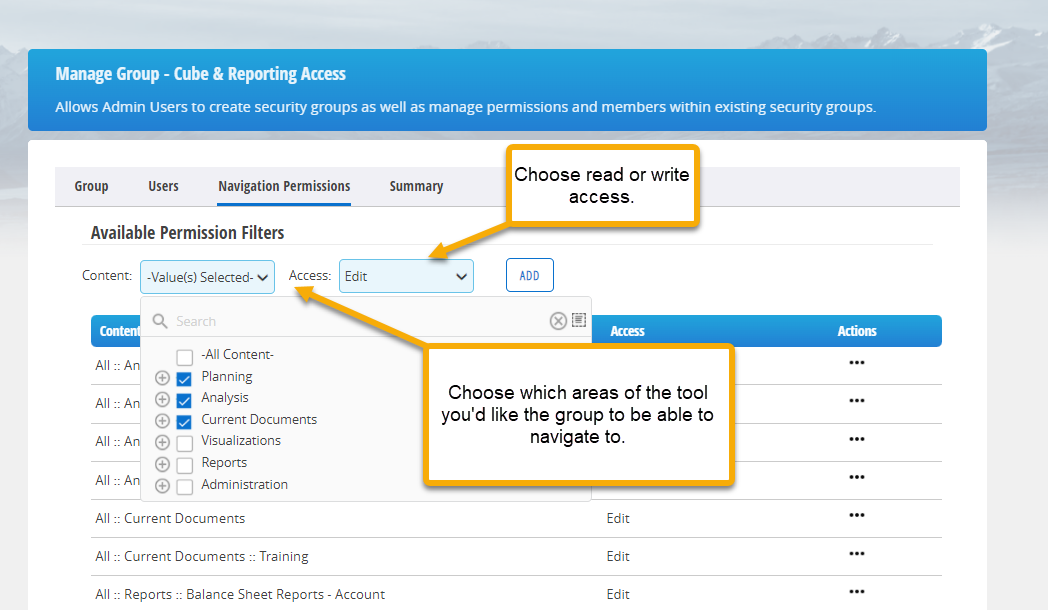
Task: Sort by the Access column header
Action: [627, 331]
